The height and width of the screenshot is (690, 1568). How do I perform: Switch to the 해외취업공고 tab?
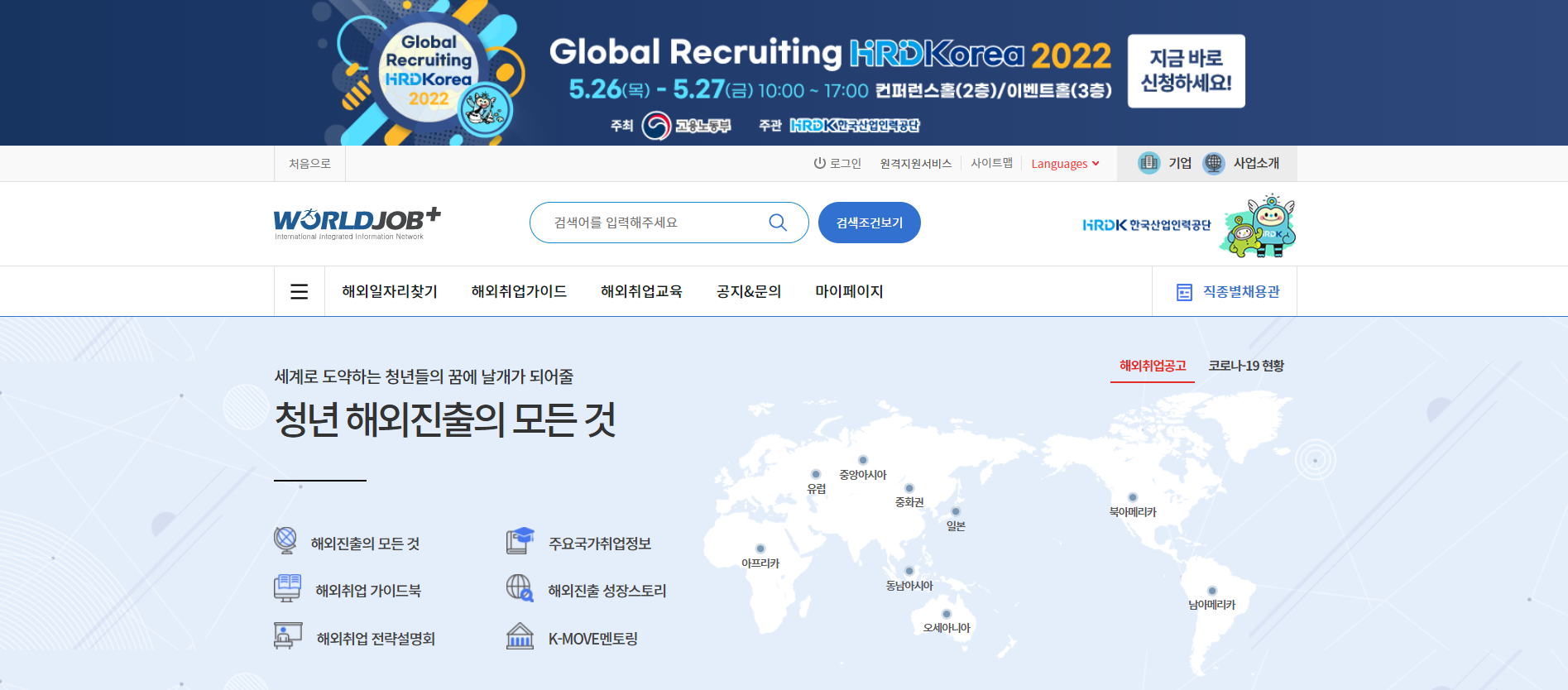pyautogui.click(x=1153, y=366)
